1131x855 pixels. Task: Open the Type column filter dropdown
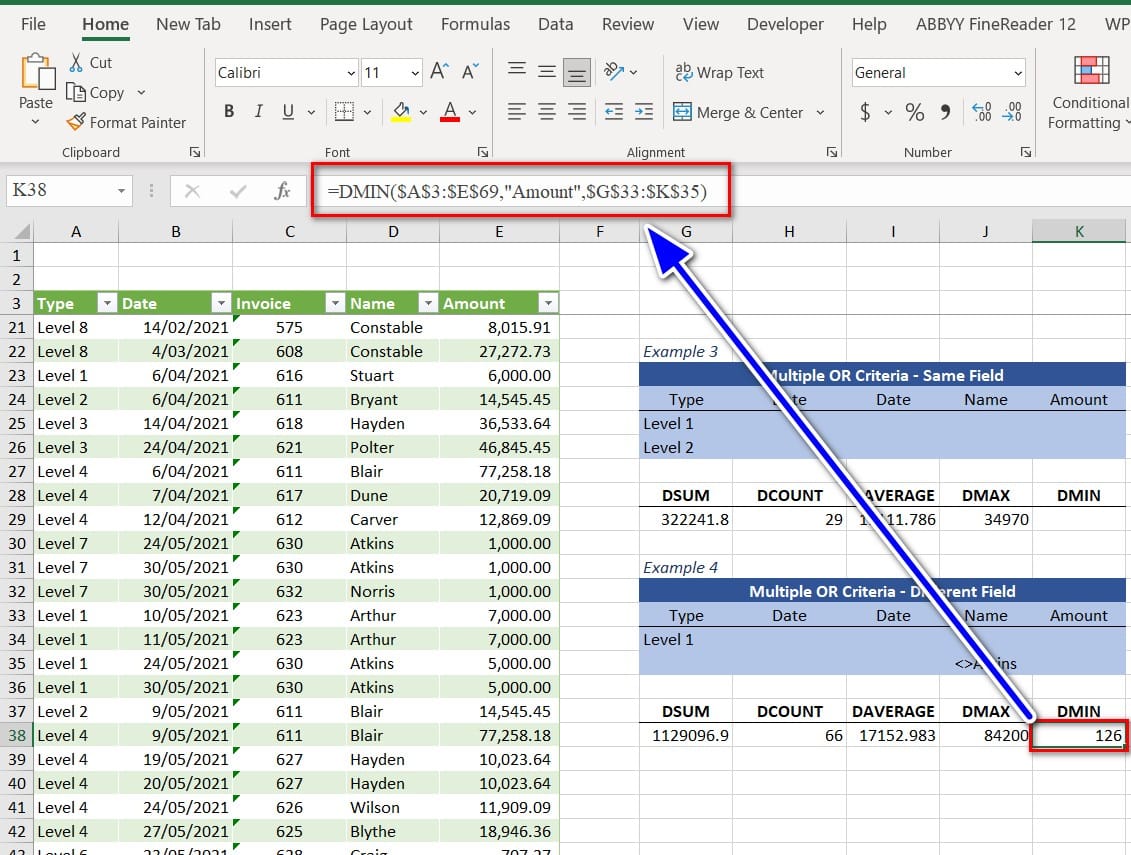pyautogui.click(x=106, y=303)
